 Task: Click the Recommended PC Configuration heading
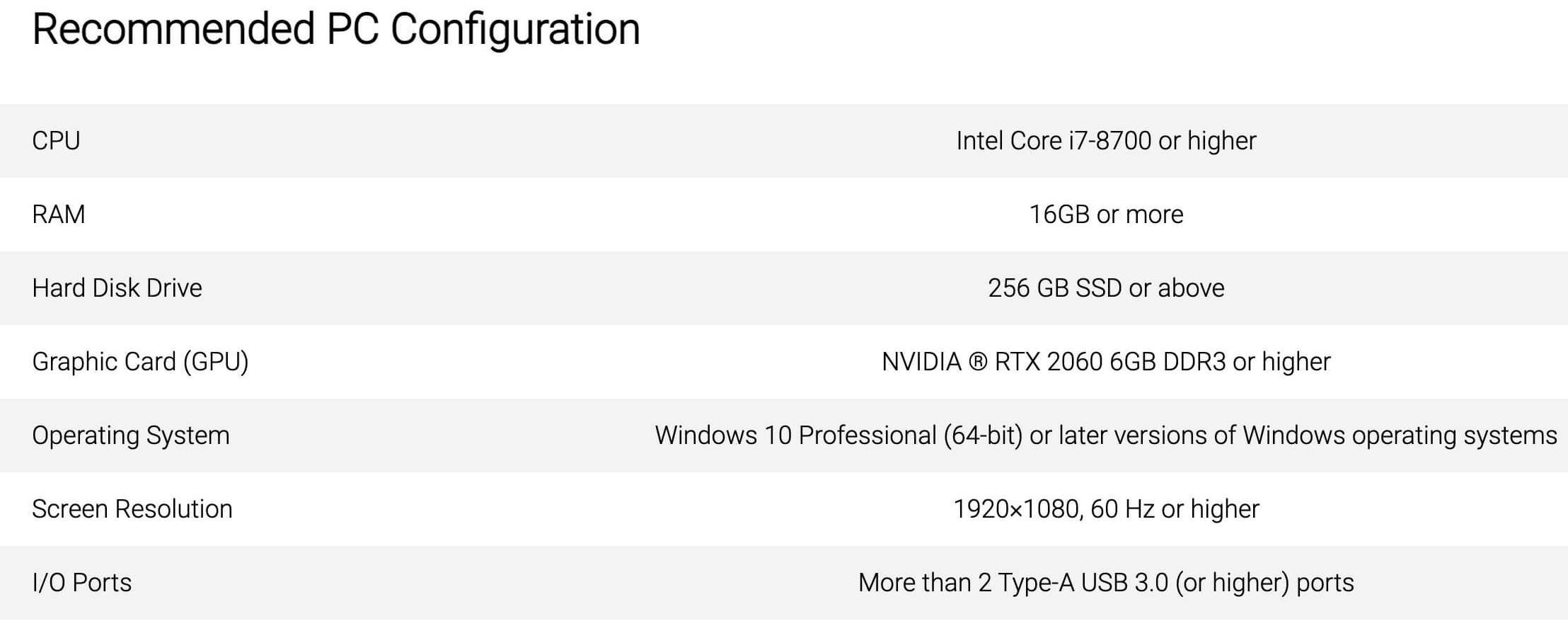[x=336, y=30]
